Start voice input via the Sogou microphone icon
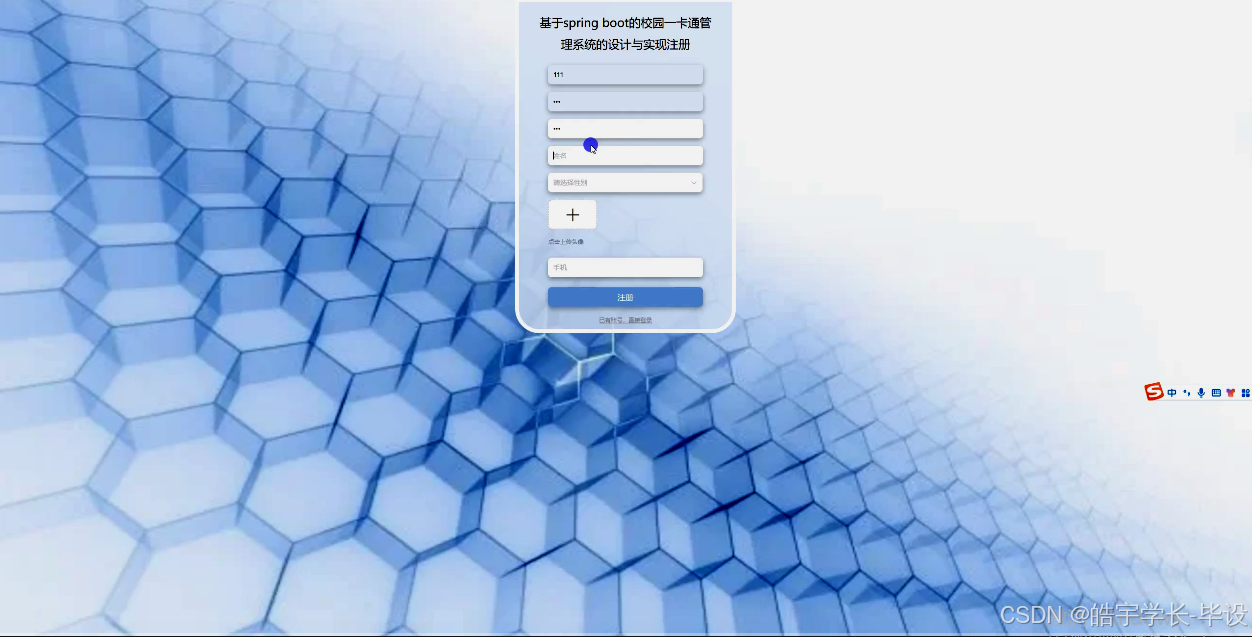The height and width of the screenshot is (637, 1252). pos(1201,393)
